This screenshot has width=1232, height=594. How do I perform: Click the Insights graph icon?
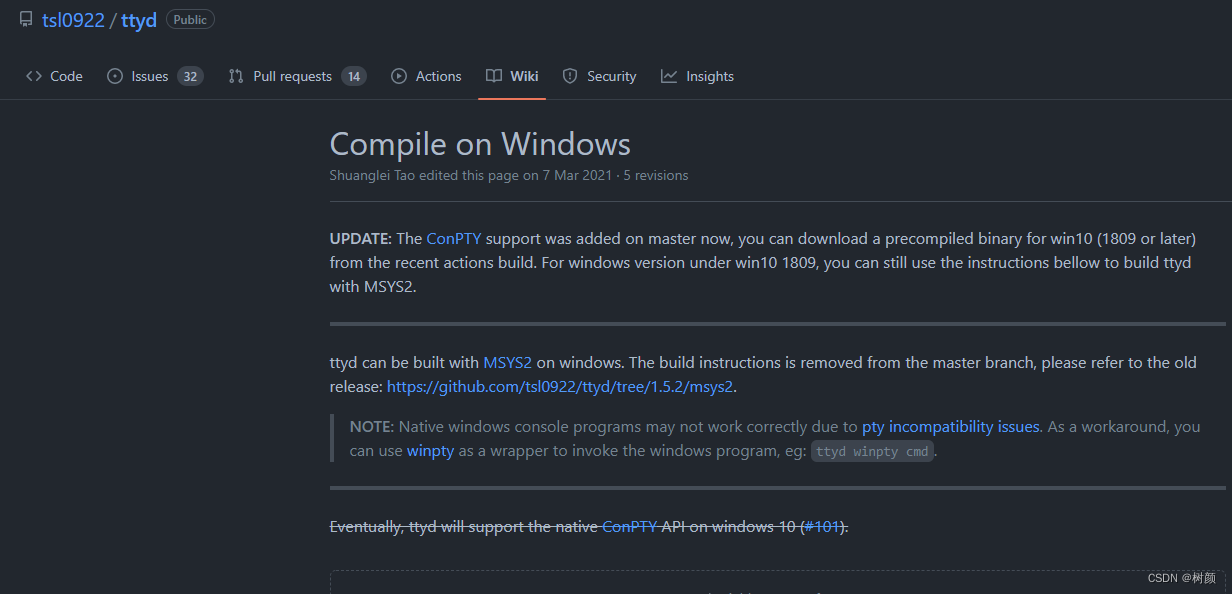pos(668,76)
